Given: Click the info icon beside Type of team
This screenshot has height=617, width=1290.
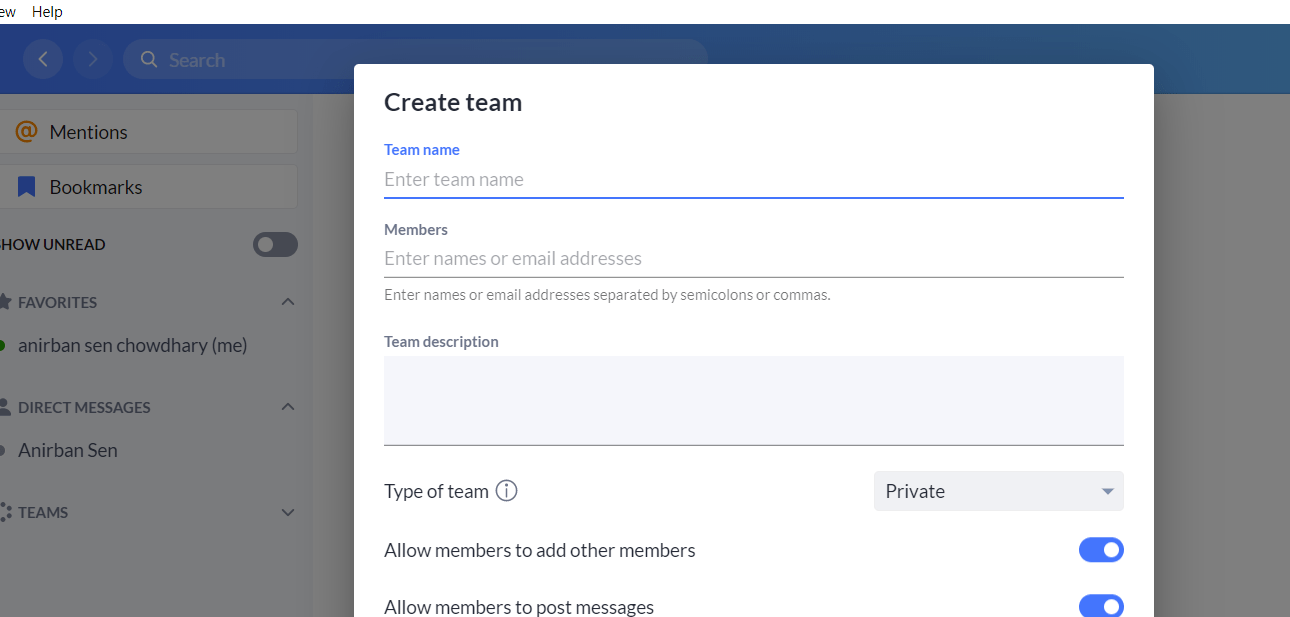Looking at the screenshot, I should pos(506,490).
